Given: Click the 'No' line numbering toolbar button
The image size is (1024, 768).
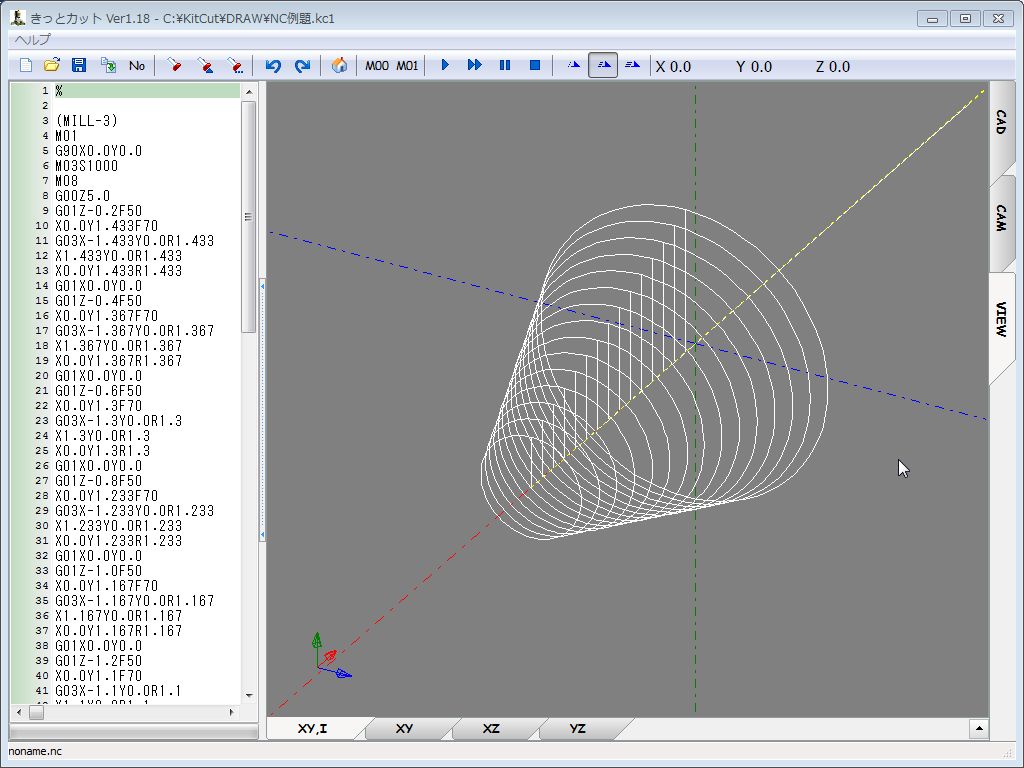Looking at the screenshot, I should [x=136, y=65].
